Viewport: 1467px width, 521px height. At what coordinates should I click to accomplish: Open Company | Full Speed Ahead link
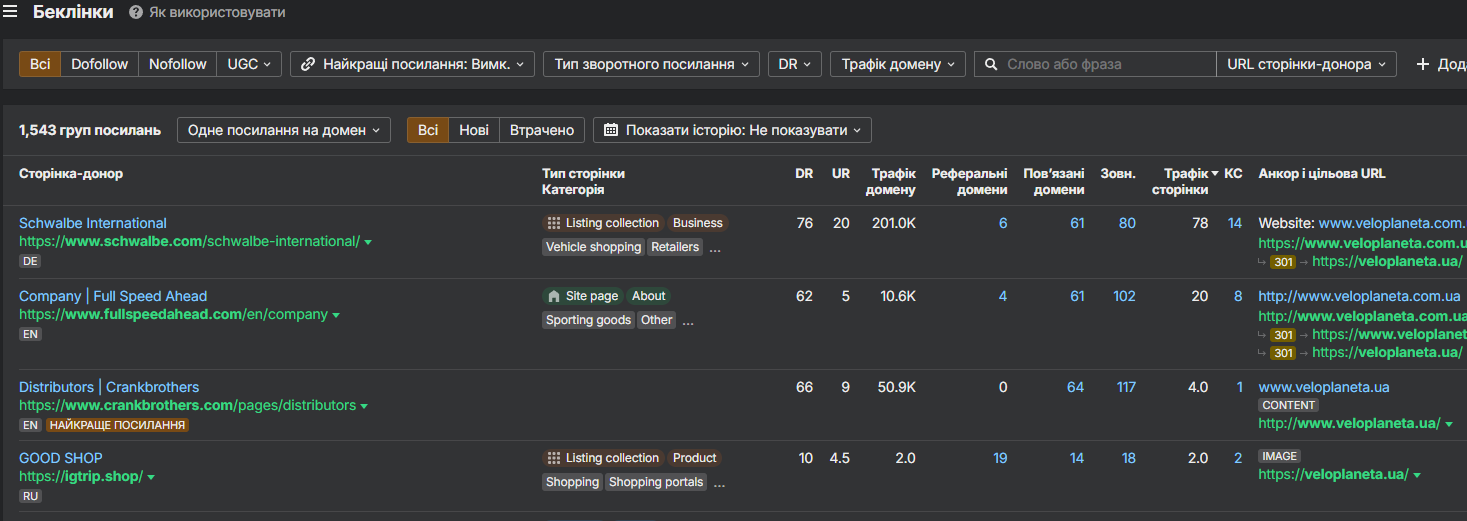113,296
